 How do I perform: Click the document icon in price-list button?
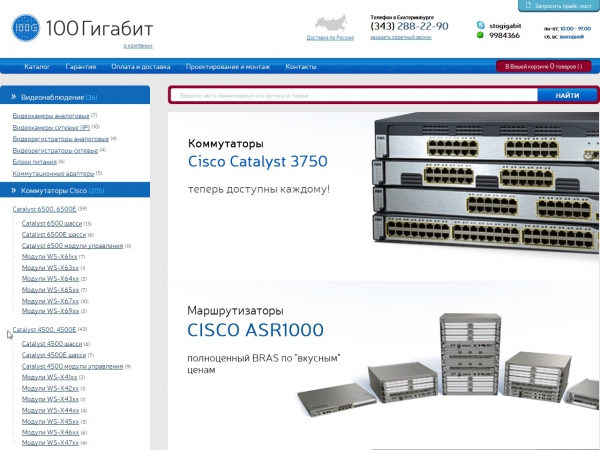tap(528, 5)
